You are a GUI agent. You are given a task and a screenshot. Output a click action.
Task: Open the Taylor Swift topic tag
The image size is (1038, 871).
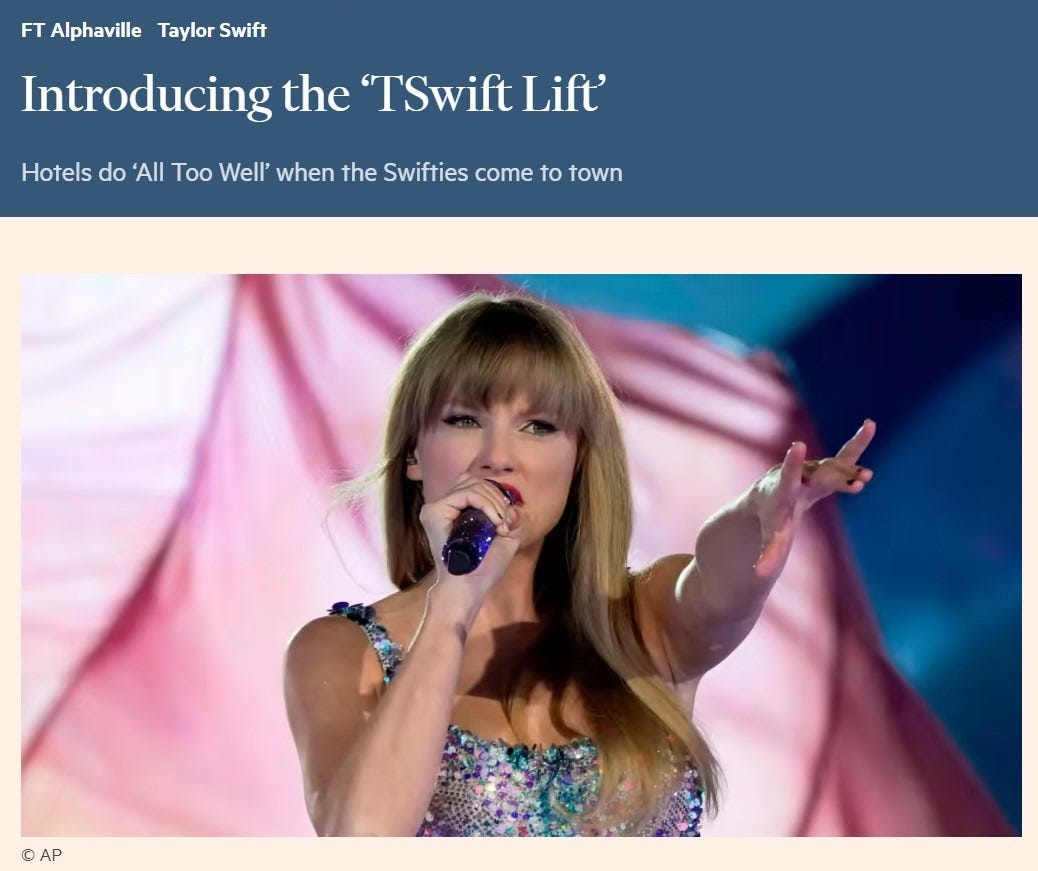(x=212, y=30)
